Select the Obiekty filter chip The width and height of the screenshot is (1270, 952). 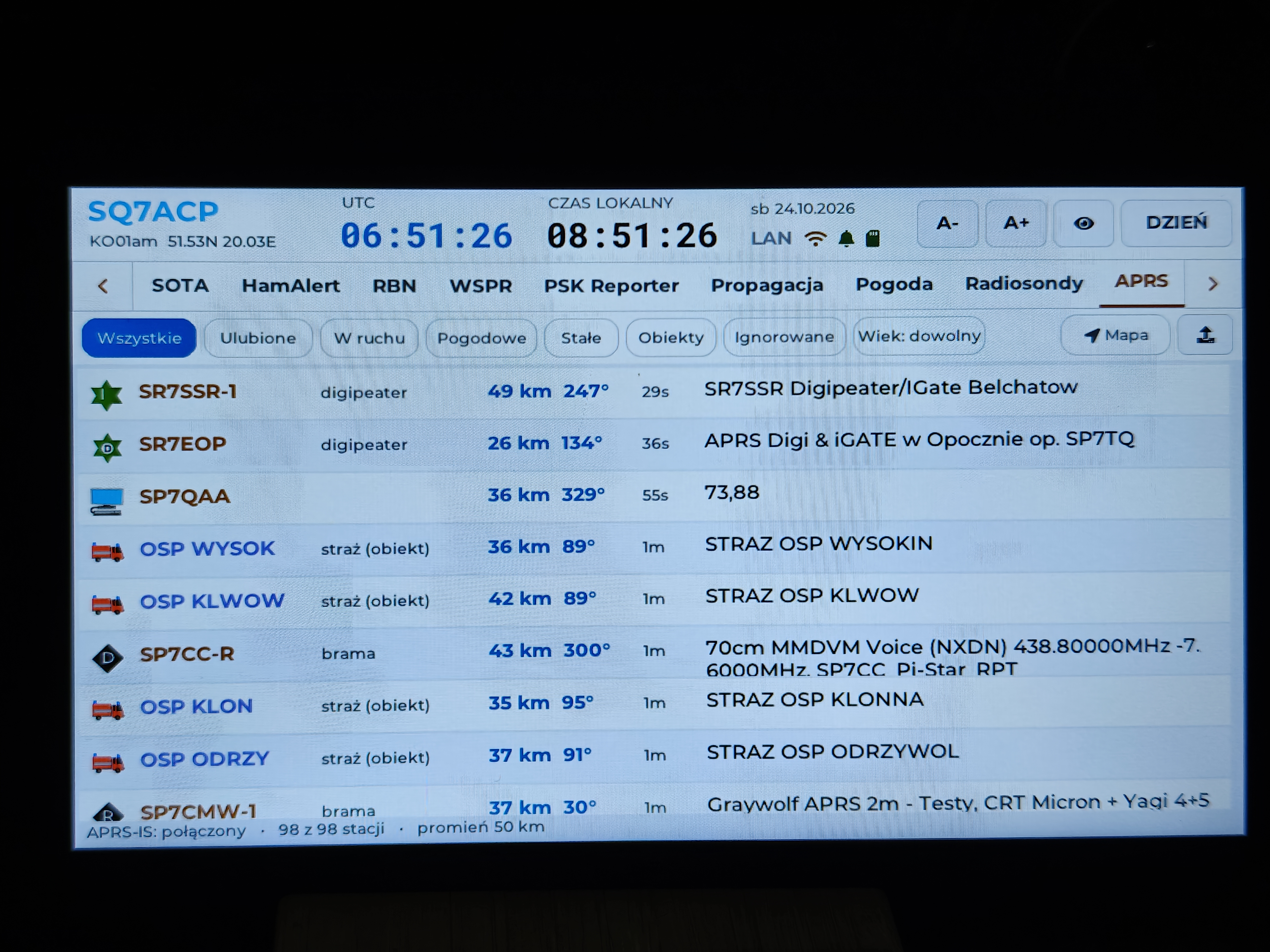click(671, 337)
